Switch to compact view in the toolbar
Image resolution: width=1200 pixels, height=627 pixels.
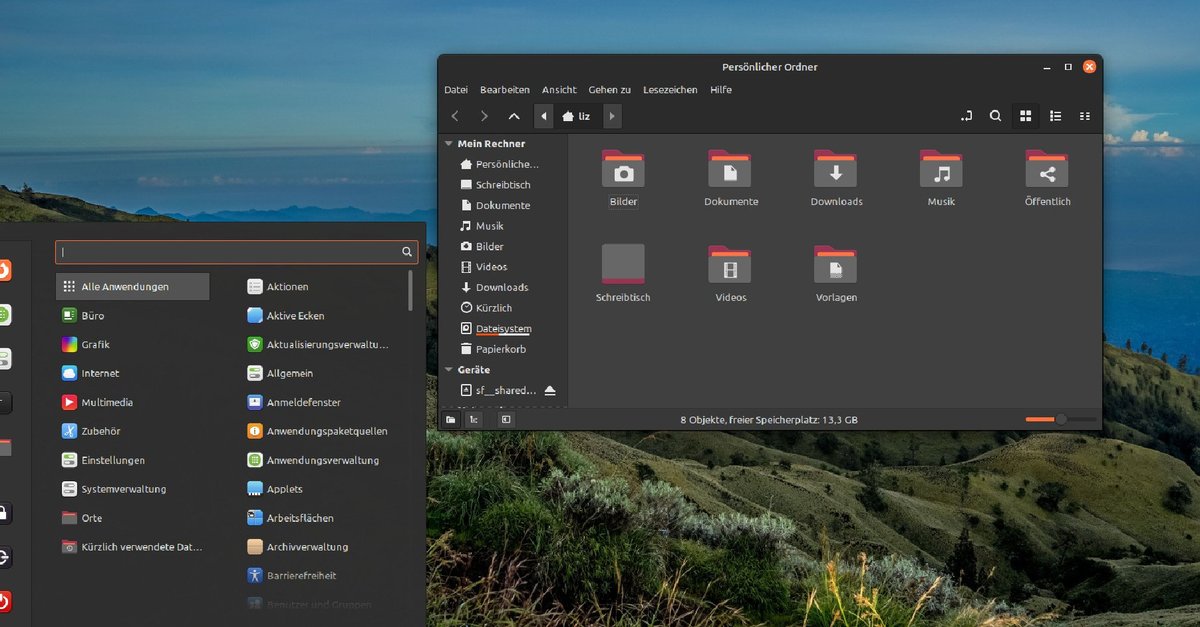[x=1085, y=116]
